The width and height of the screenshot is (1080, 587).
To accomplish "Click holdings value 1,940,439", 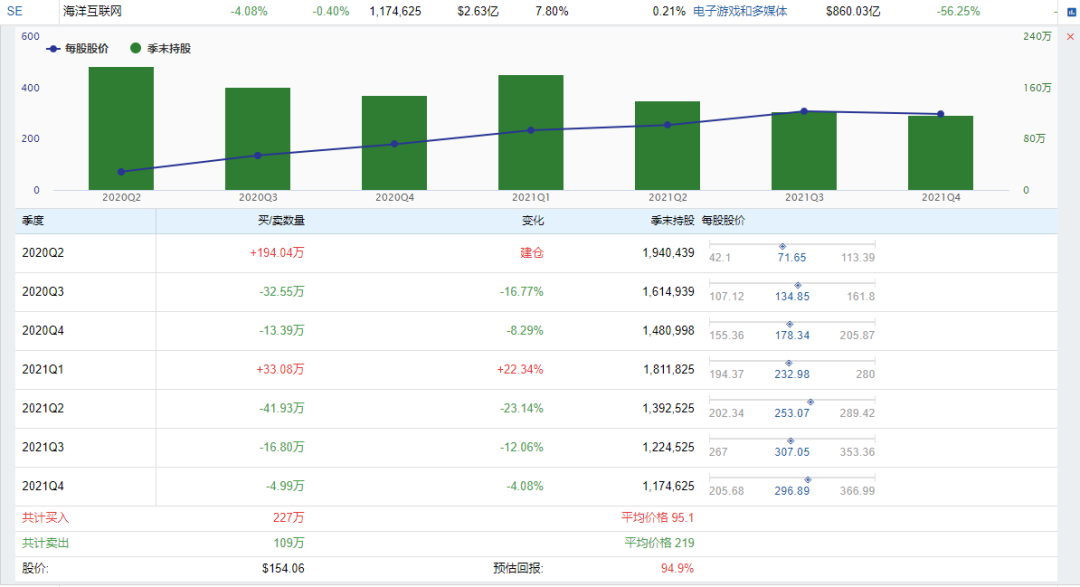I will [668, 253].
